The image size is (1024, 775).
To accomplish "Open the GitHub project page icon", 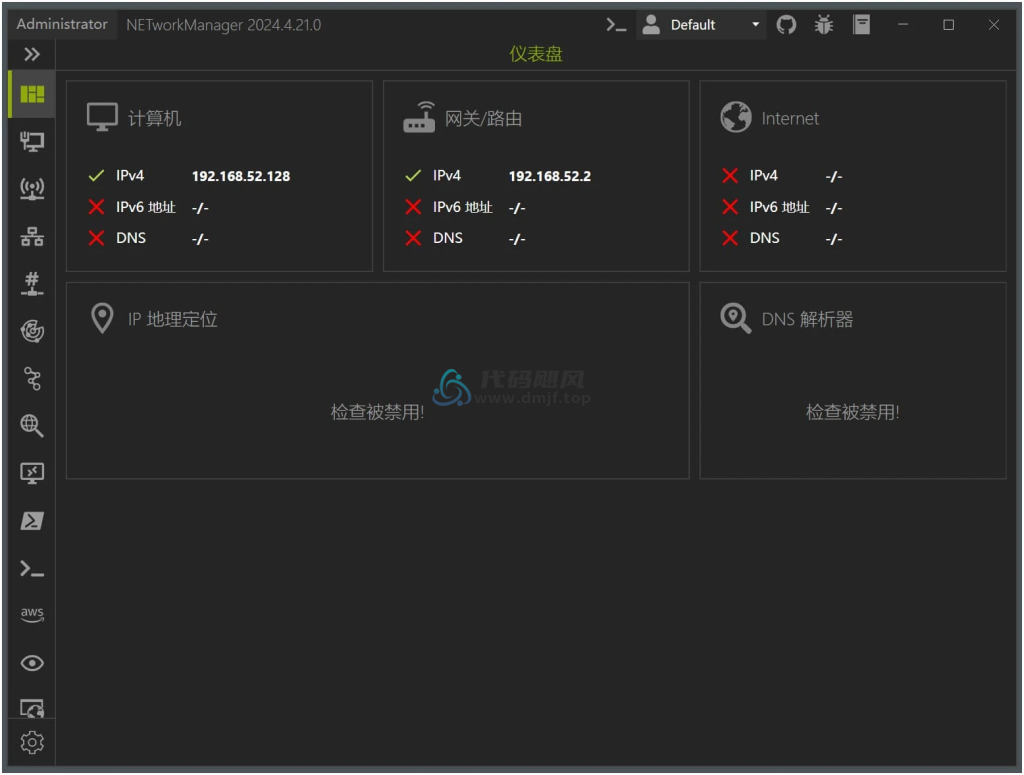I will [x=786, y=25].
